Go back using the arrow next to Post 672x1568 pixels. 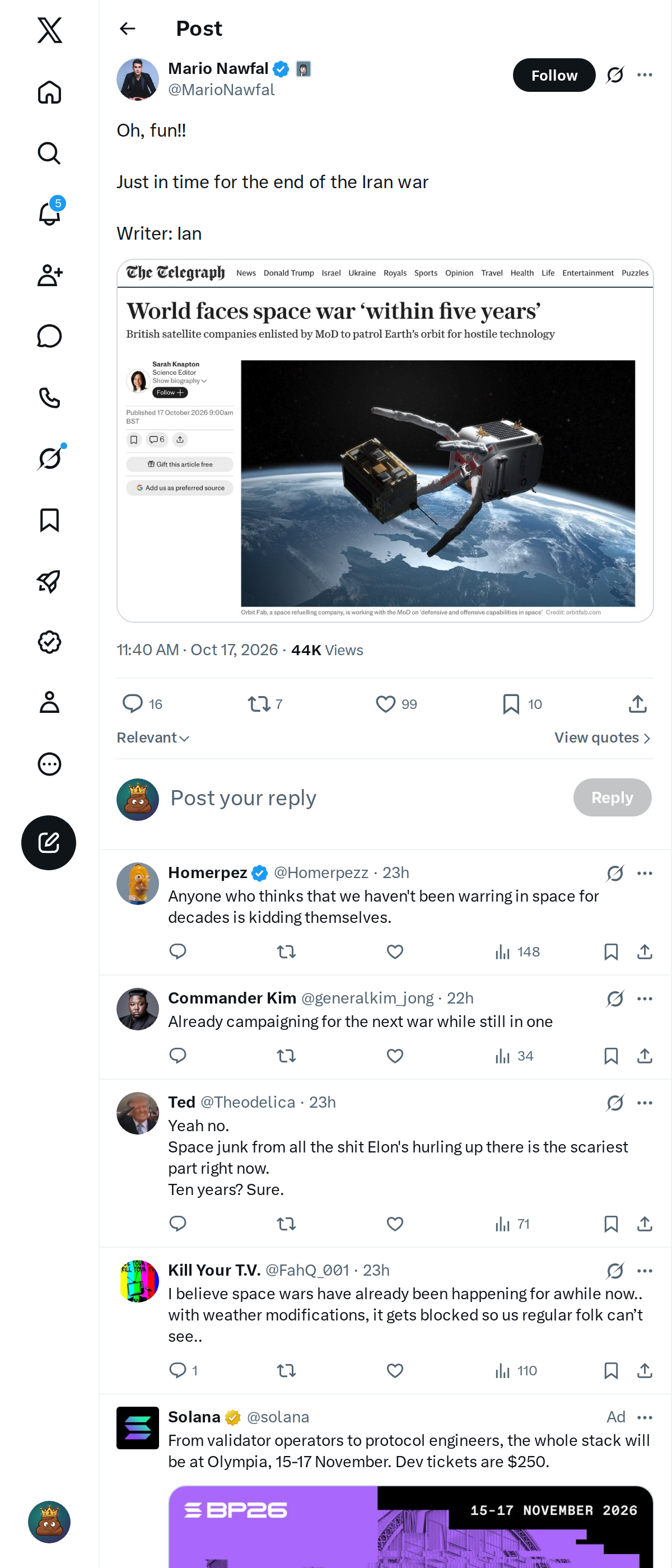pyautogui.click(x=127, y=29)
